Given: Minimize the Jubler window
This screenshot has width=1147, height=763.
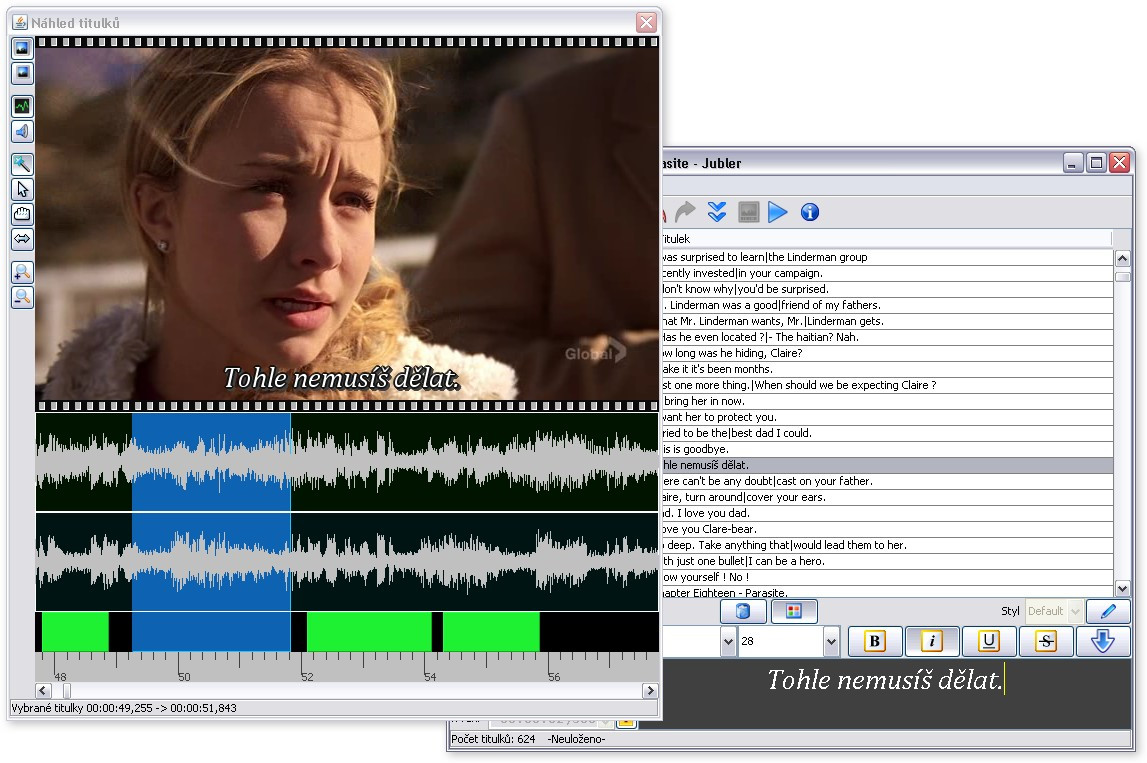Looking at the screenshot, I should 1072,163.
